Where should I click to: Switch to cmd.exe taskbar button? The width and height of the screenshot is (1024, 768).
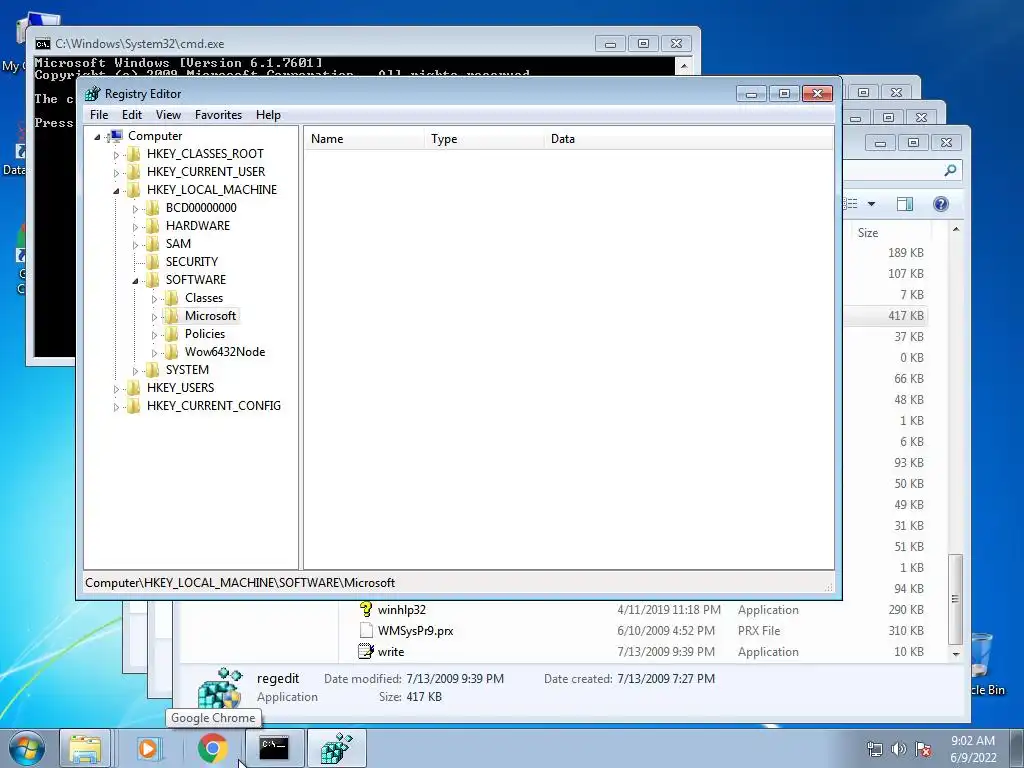click(274, 748)
